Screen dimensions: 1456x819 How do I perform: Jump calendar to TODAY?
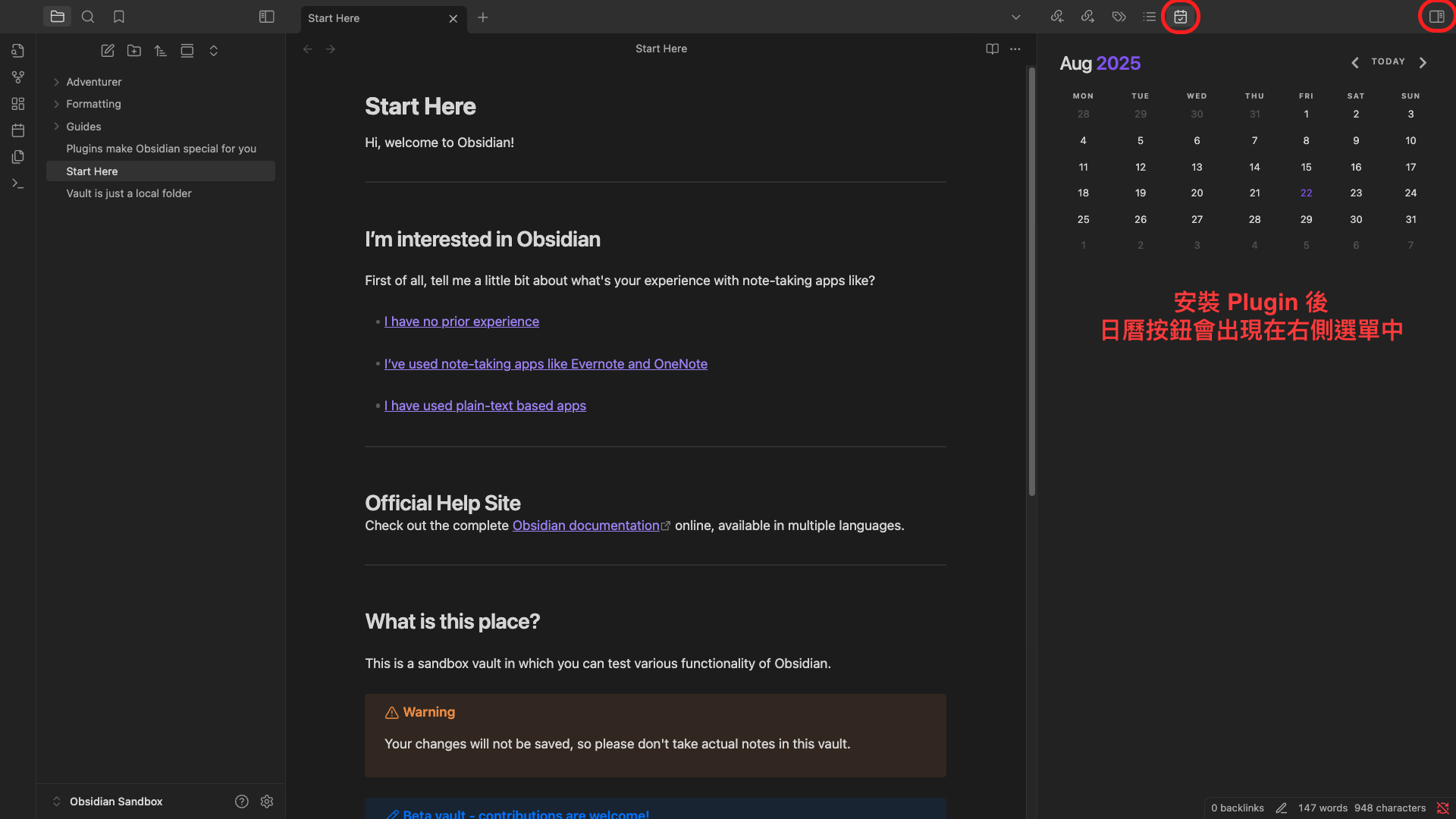click(x=1389, y=61)
